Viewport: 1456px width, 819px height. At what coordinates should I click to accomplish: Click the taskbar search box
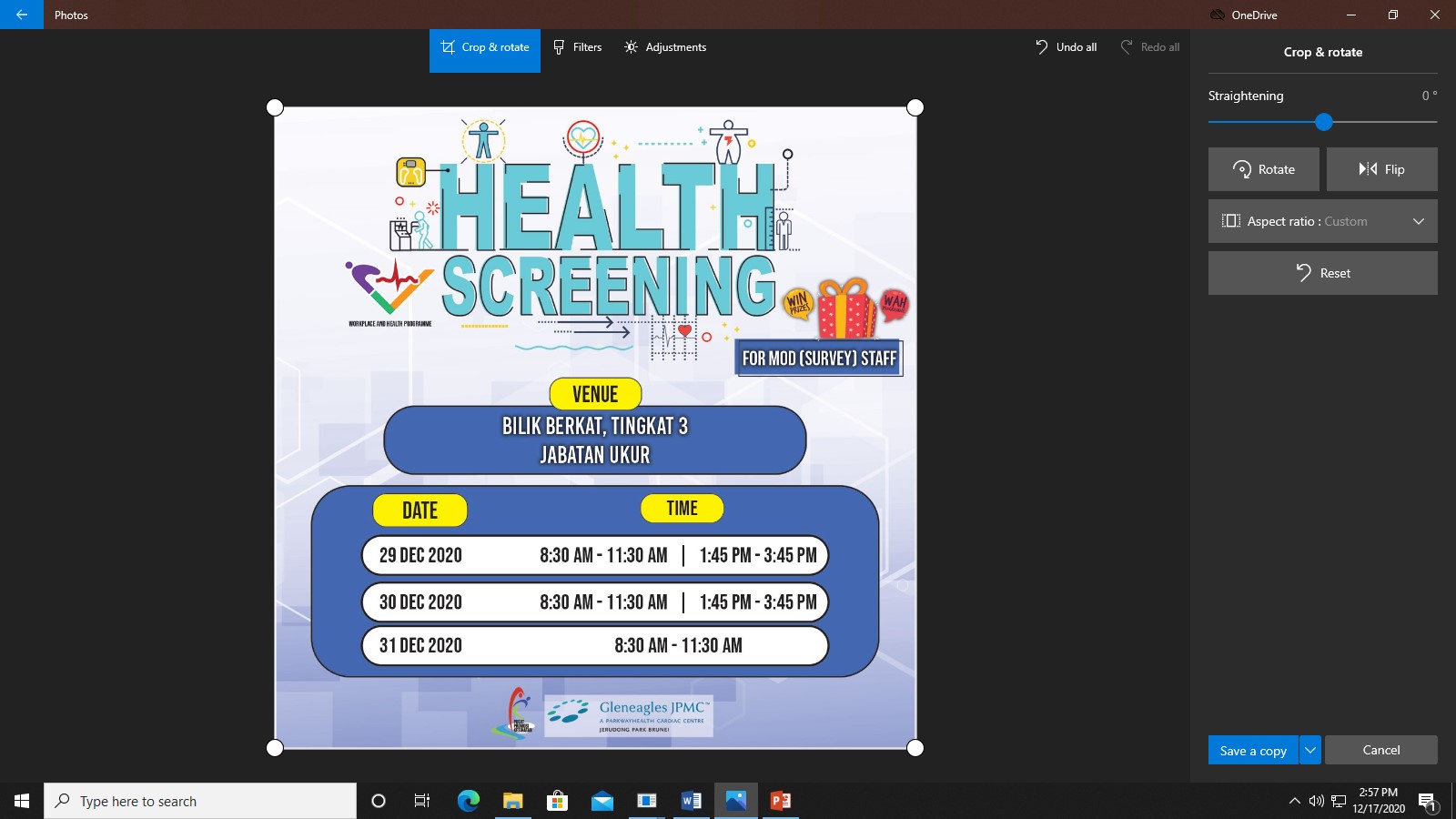click(x=200, y=801)
